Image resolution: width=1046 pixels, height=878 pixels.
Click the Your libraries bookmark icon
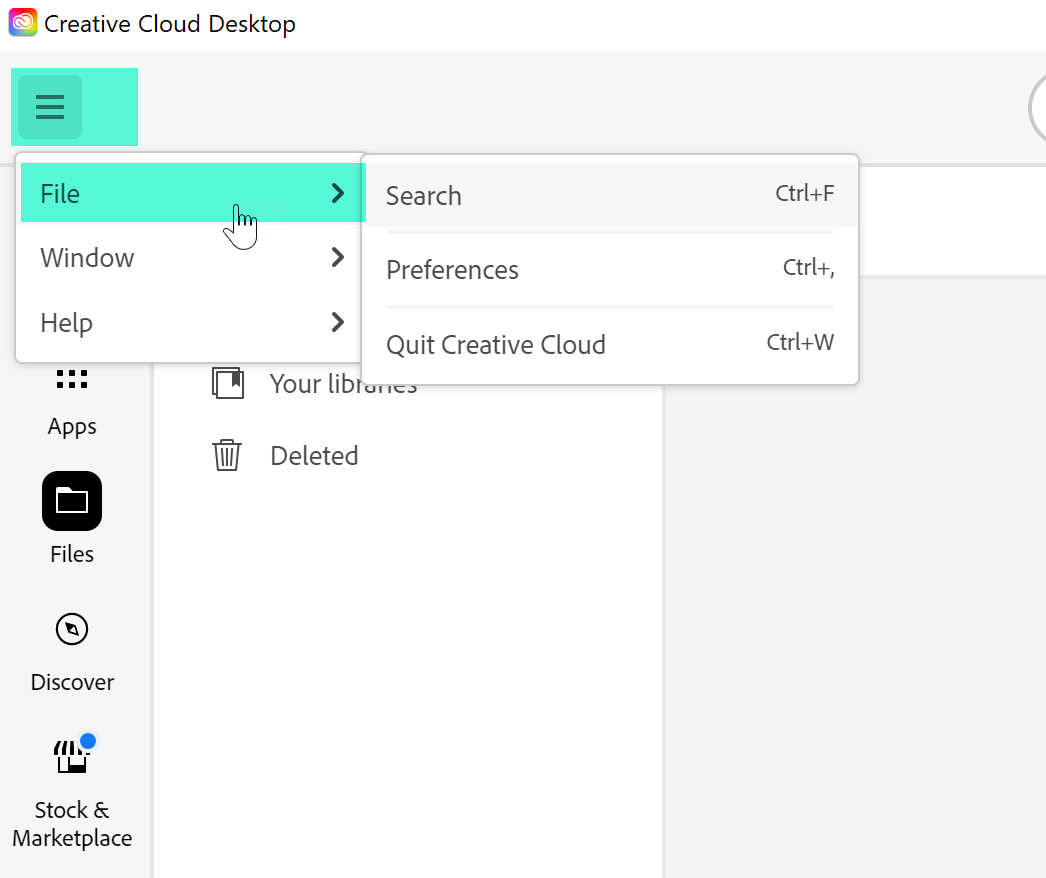(228, 381)
